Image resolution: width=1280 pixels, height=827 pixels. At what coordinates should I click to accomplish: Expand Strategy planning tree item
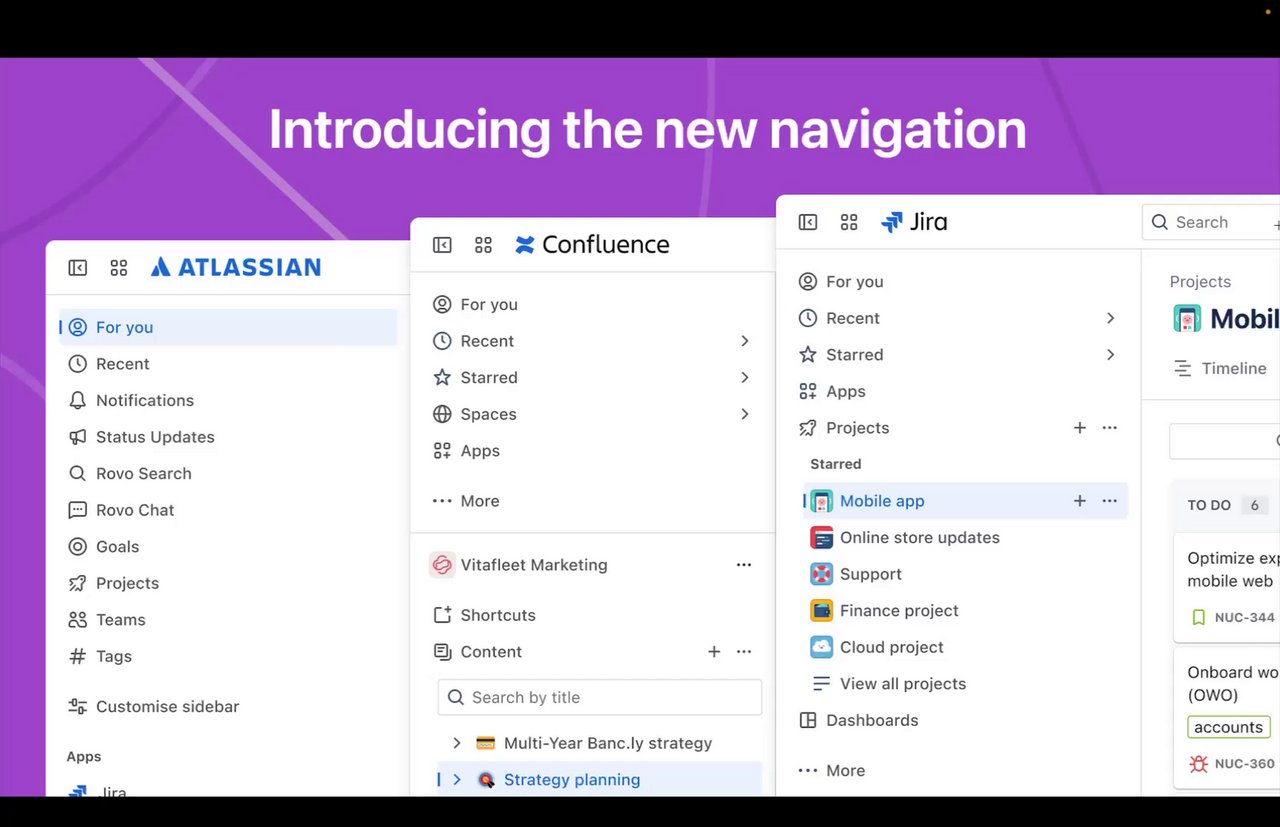pyautogui.click(x=457, y=780)
